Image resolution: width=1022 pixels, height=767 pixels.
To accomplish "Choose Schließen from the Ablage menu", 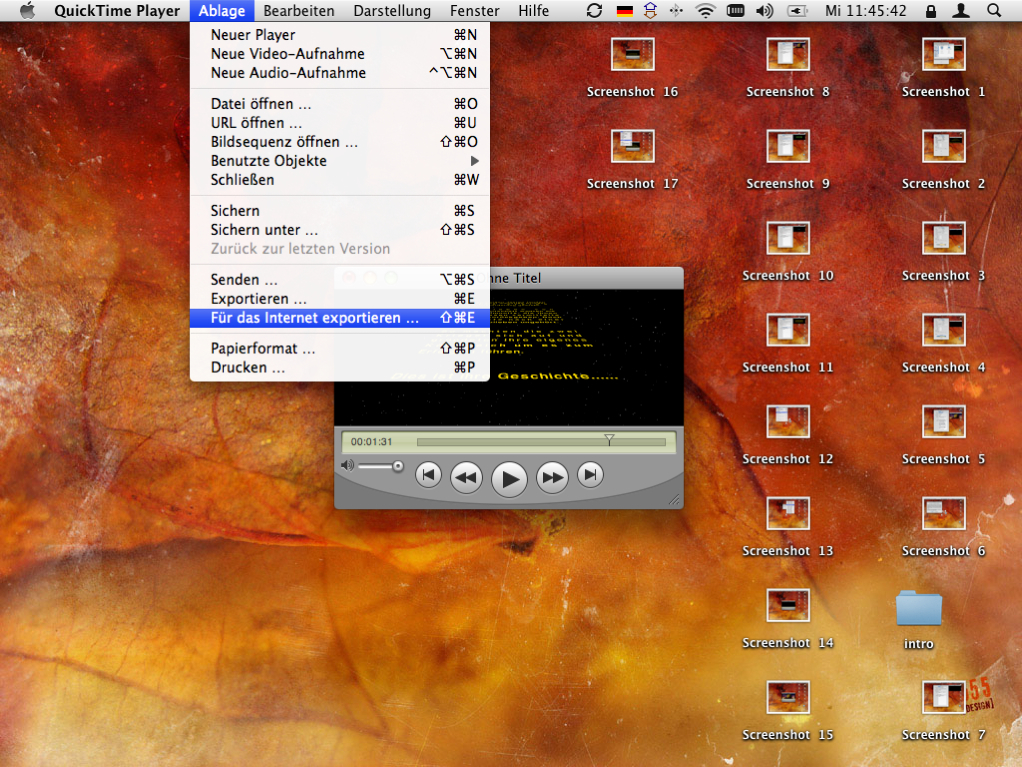I will click(340, 179).
